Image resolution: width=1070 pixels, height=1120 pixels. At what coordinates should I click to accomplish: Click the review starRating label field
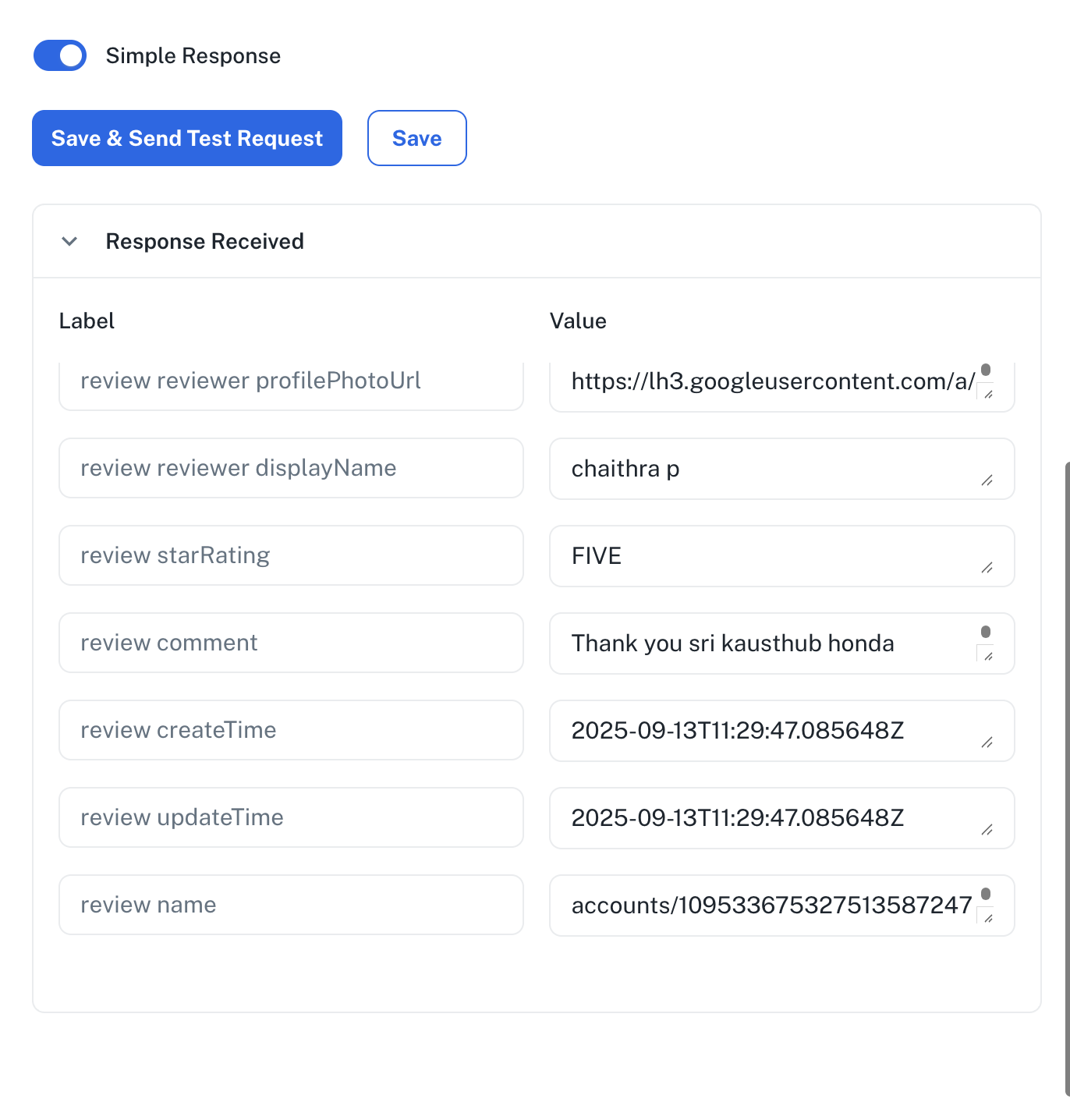[x=291, y=555]
